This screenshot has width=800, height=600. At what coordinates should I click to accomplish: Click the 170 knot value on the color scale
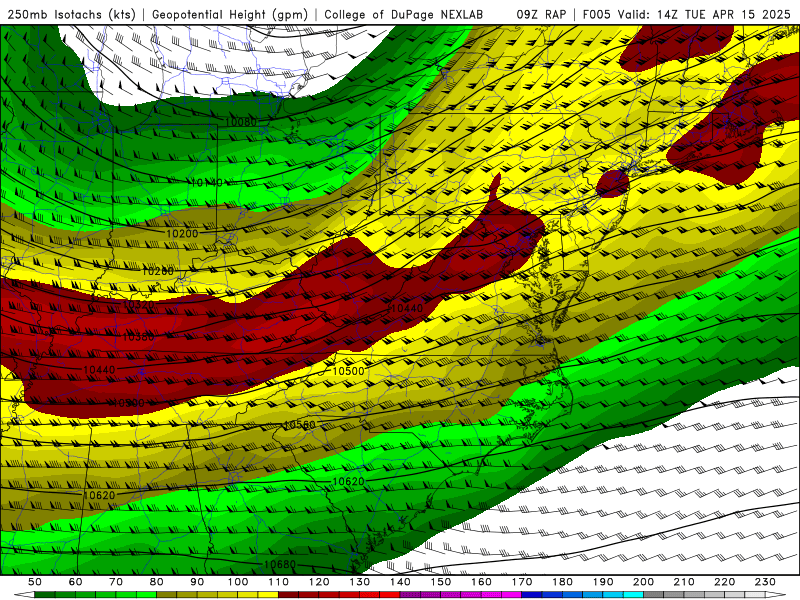[x=522, y=582]
